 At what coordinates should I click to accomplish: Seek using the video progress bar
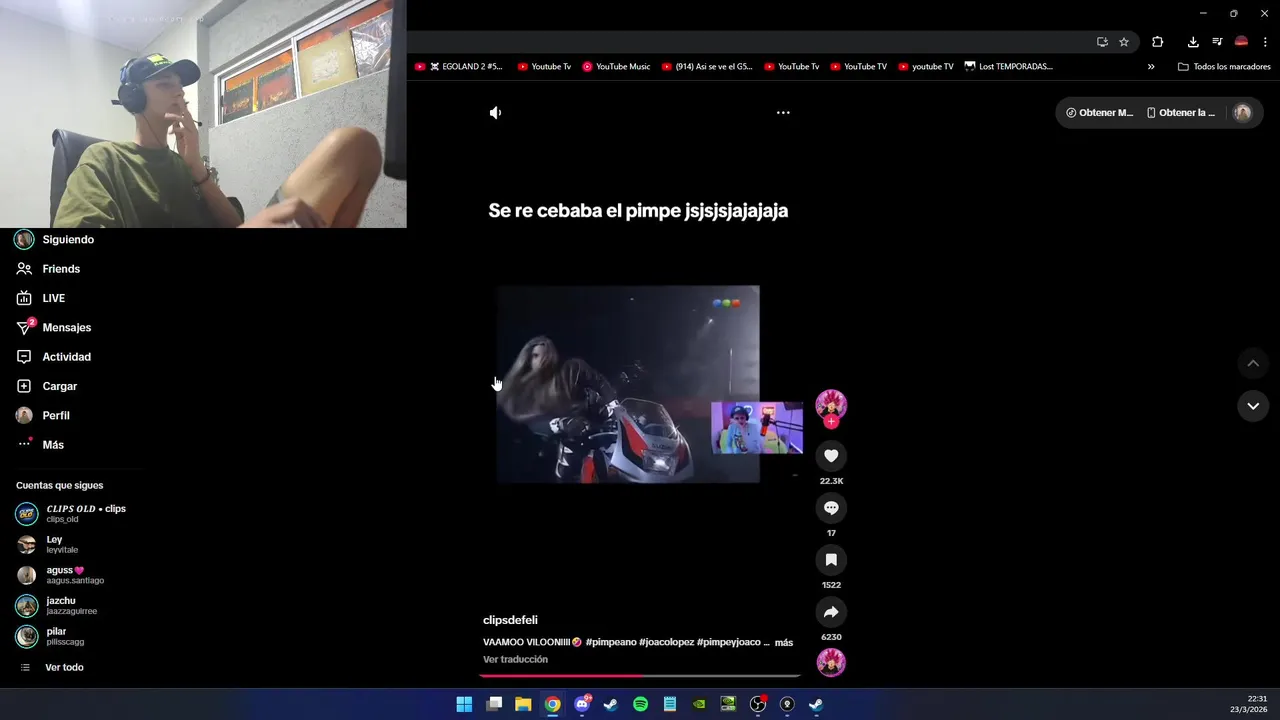(640, 676)
